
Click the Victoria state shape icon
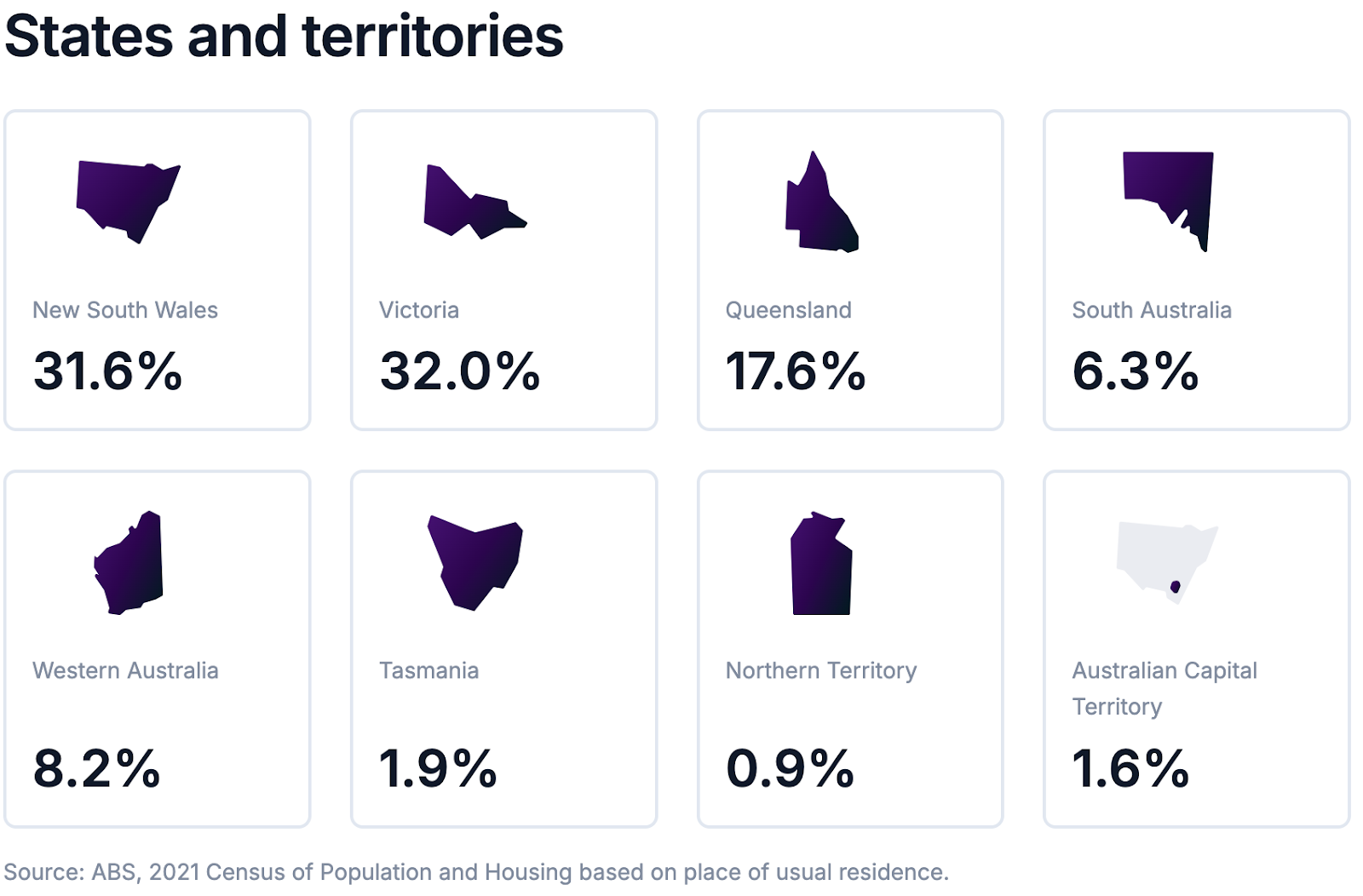click(x=475, y=202)
